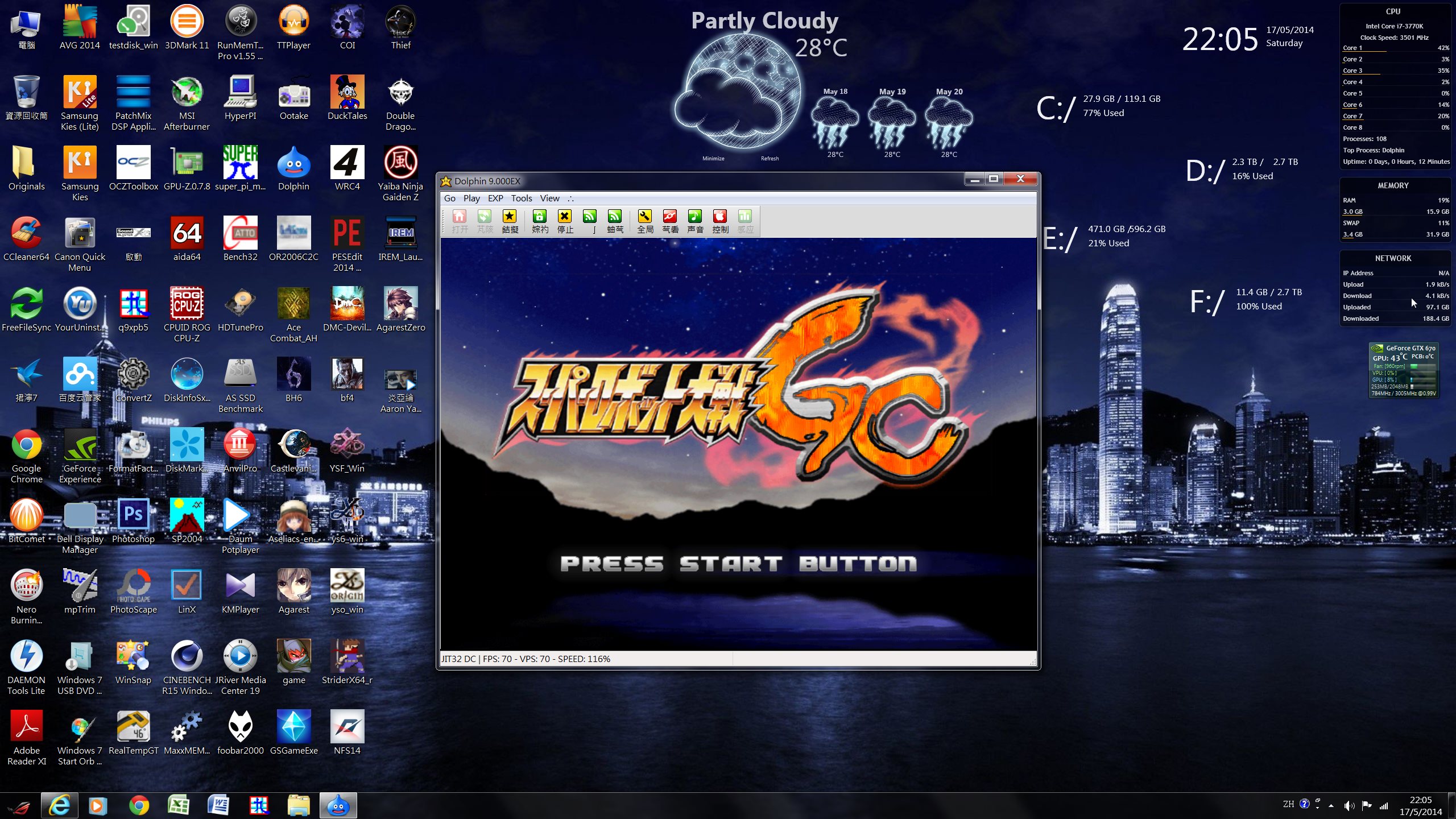Screen dimensions: 1456x819
Task: Select the foobar2000 desktop icon
Action: (x=240, y=733)
